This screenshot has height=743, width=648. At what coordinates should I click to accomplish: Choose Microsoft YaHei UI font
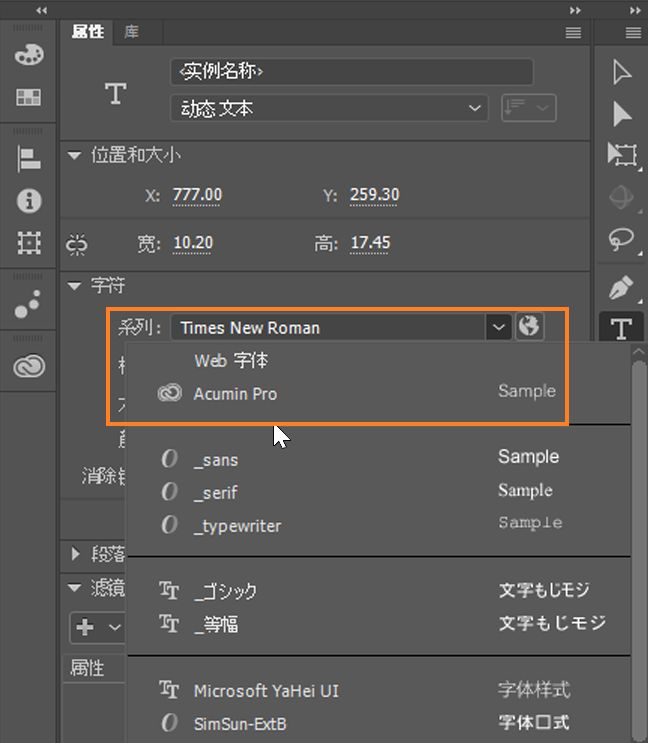click(x=378, y=690)
